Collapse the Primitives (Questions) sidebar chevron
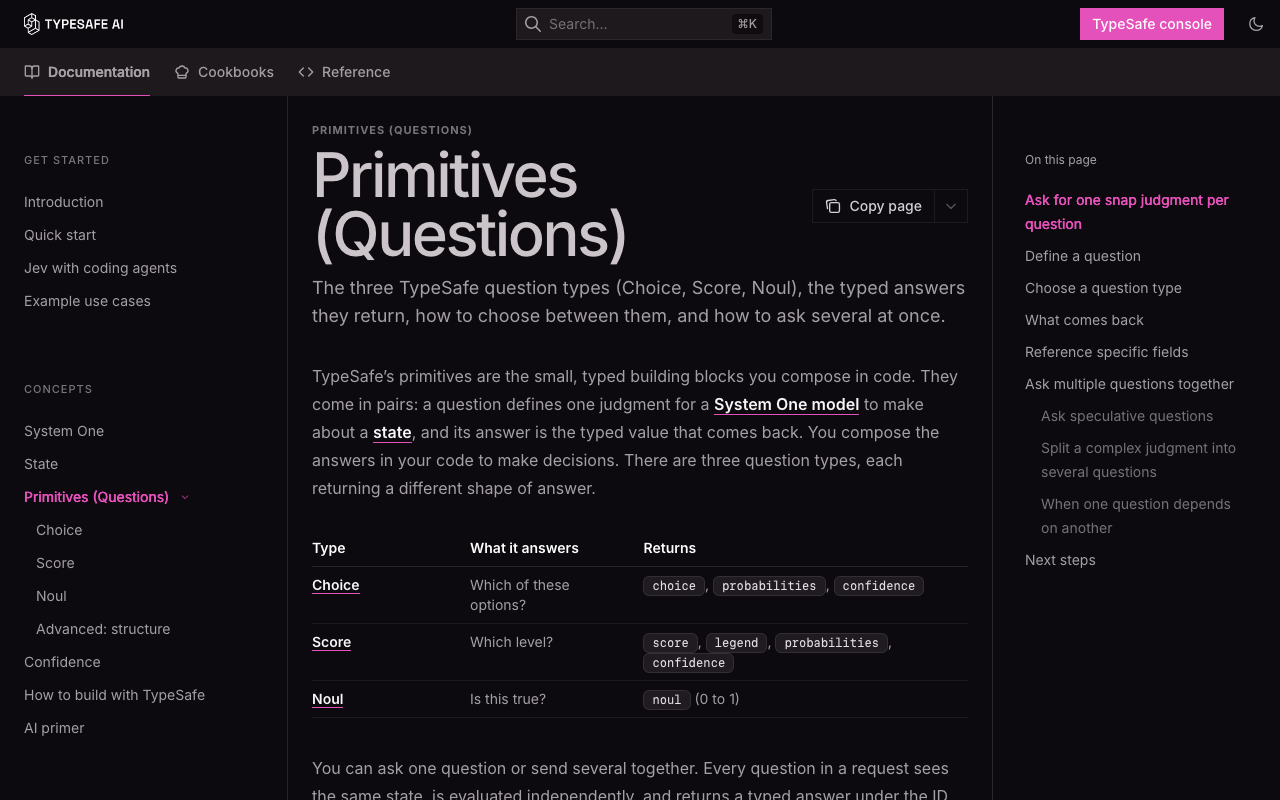The height and width of the screenshot is (800, 1280). pos(185,497)
